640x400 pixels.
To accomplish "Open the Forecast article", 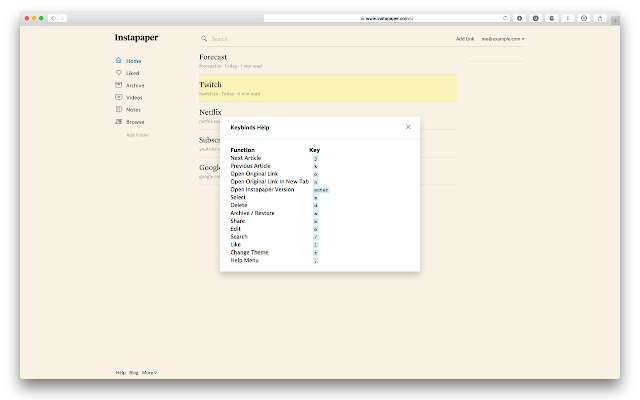I will pyautogui.click(x=213, y=57).
